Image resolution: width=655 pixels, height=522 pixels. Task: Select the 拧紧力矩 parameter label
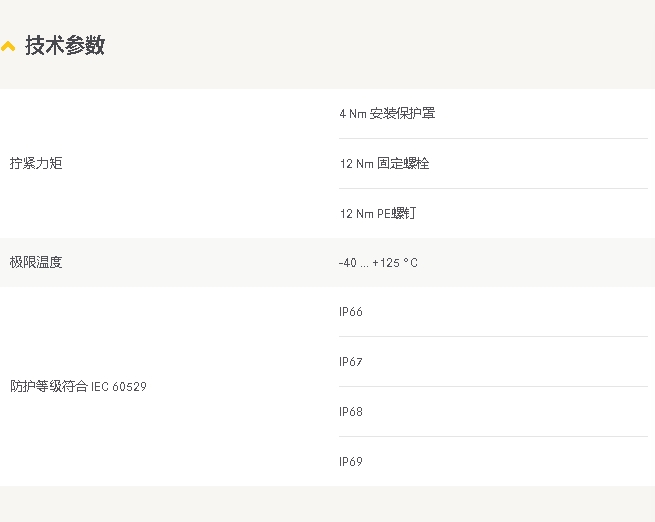36,163
